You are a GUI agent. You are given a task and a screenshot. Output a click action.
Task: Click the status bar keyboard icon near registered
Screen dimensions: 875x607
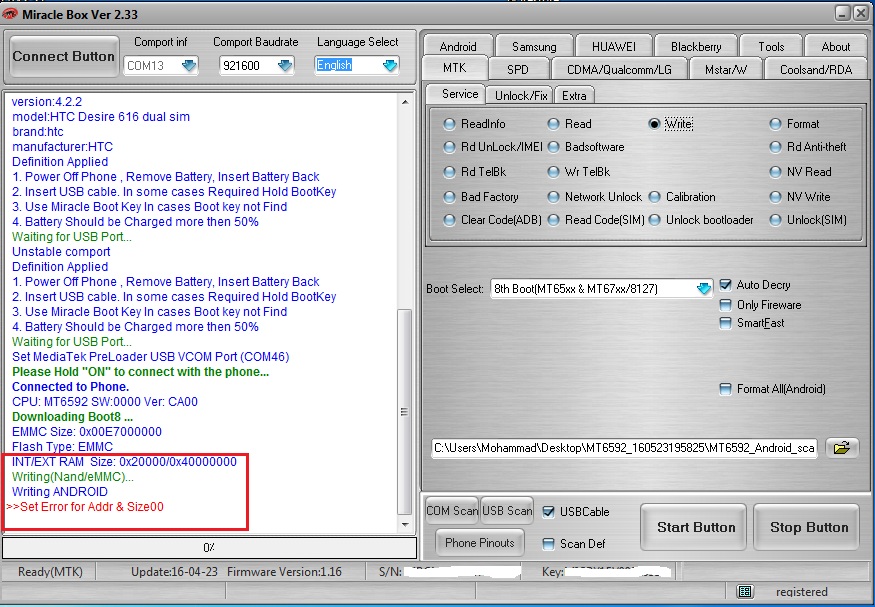click(x=744, y=591)
